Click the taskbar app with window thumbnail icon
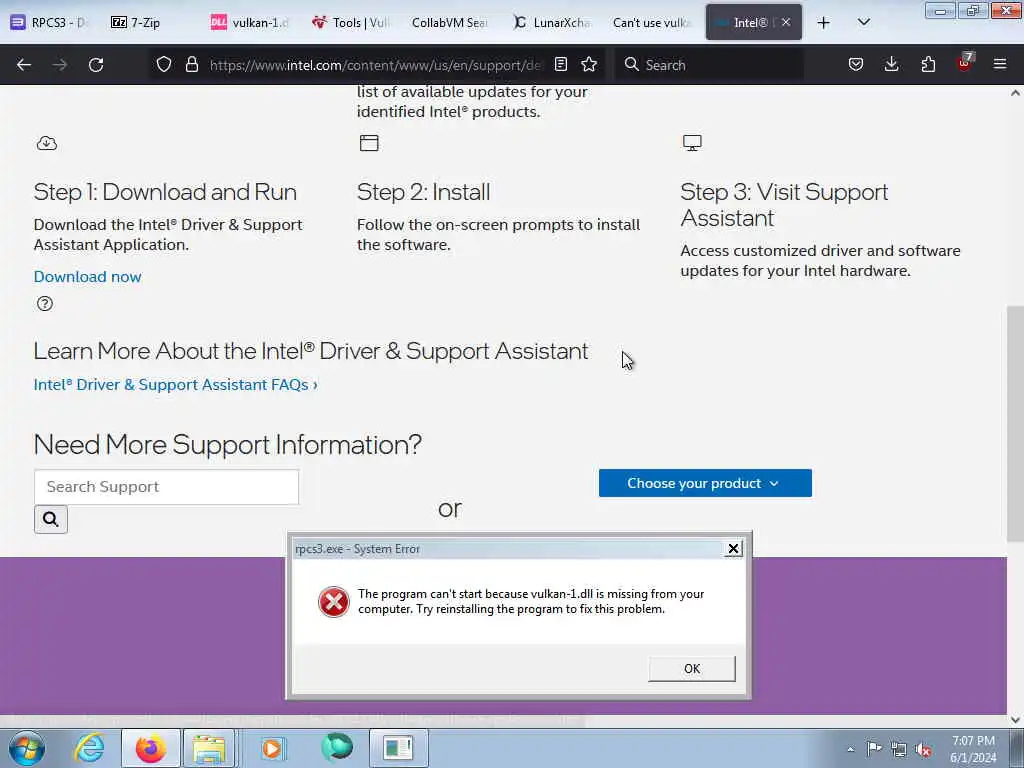 point(398,748)
